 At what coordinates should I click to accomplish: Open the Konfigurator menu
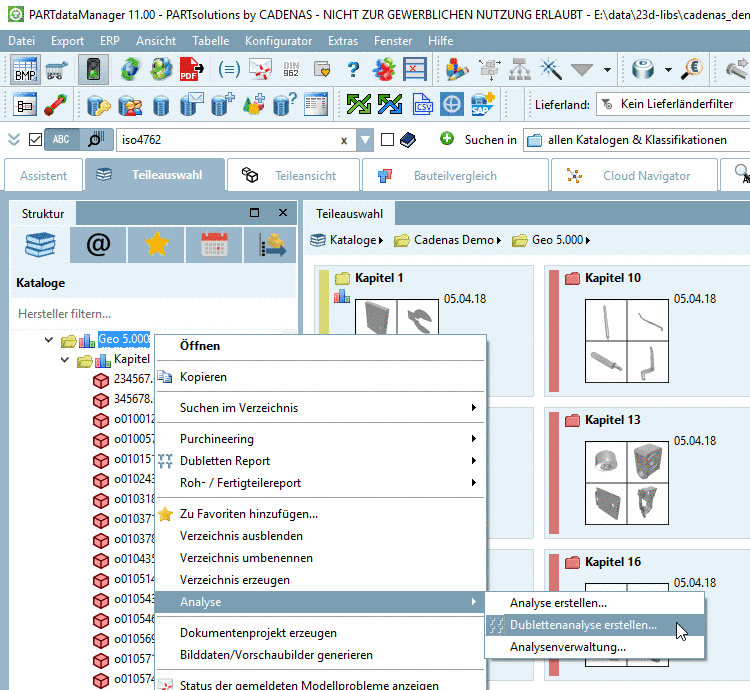[x=278, y=41]
